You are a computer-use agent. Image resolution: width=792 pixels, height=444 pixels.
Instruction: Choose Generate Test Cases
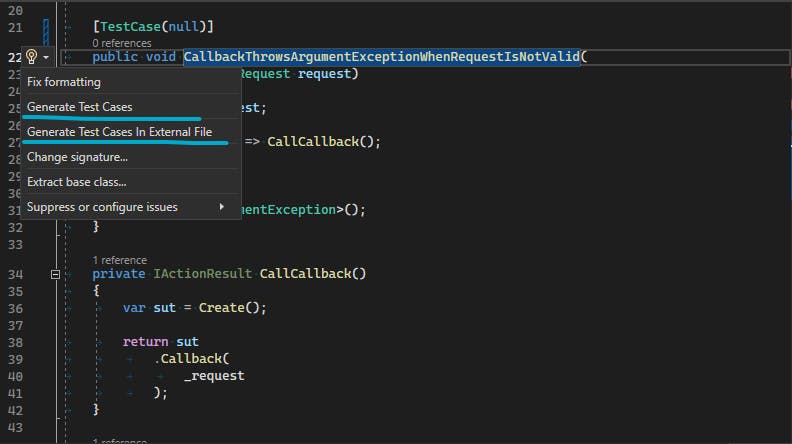80,107
